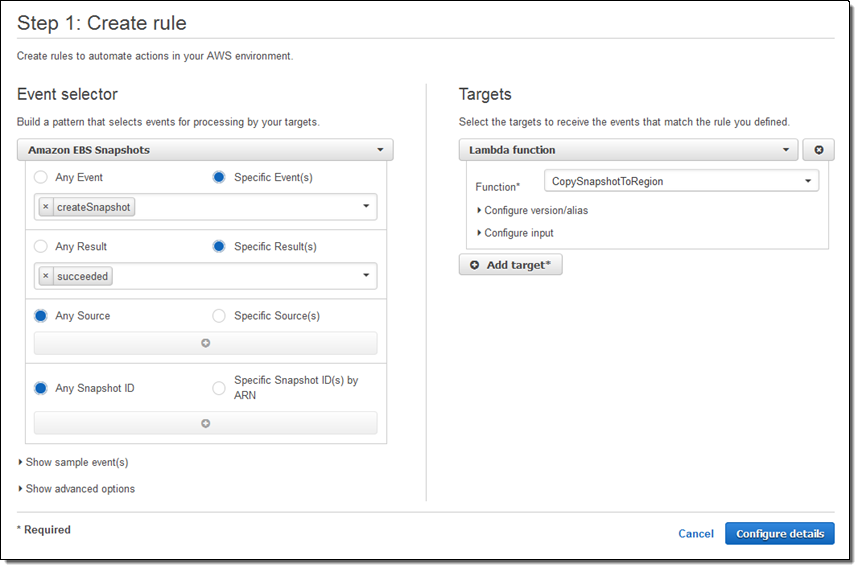Select the Any Result radio button
The width and height of the screenshot is (860, 570).
coord(41,246)
